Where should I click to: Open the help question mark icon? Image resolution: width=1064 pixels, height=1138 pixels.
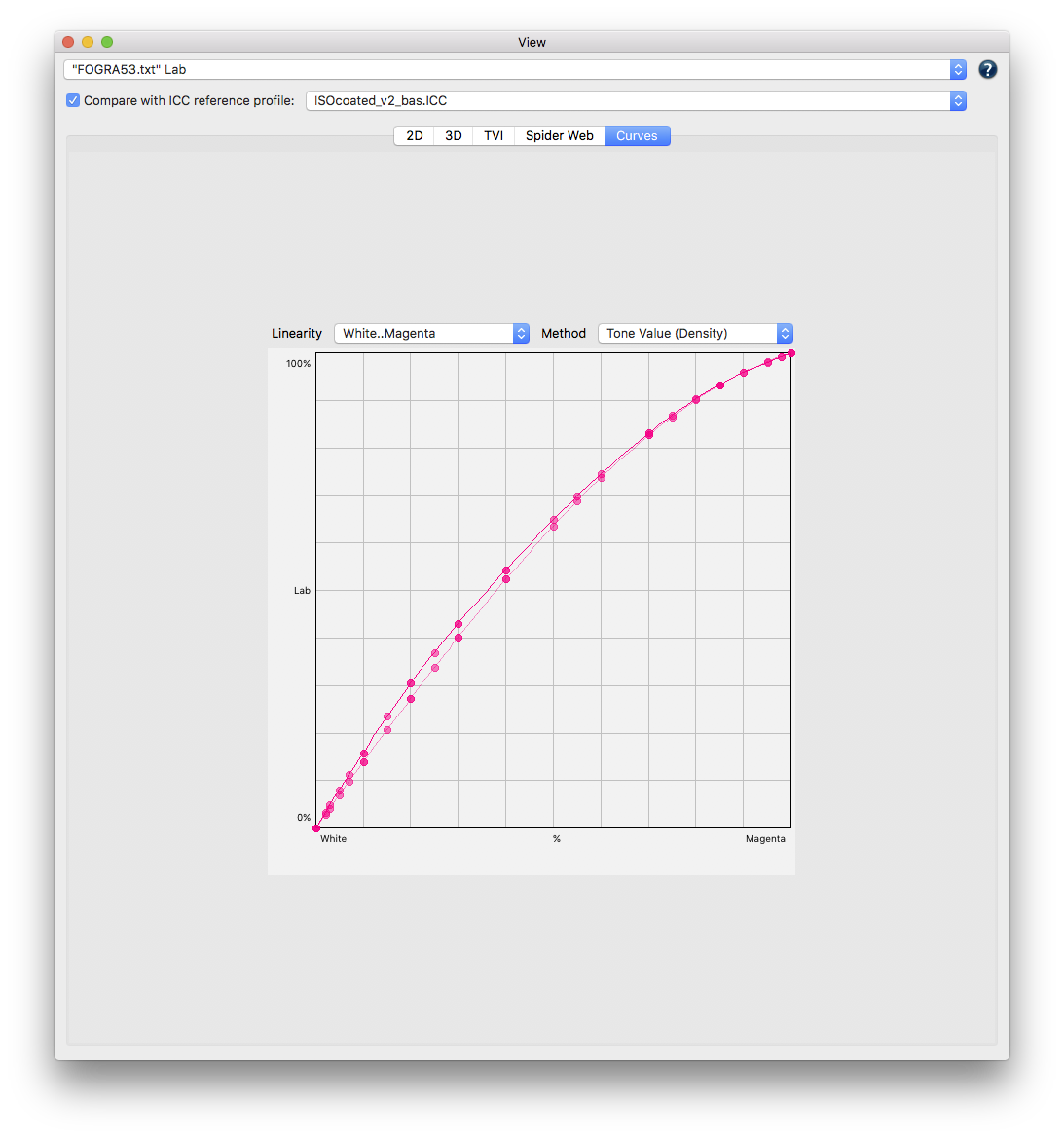[987, 70]
